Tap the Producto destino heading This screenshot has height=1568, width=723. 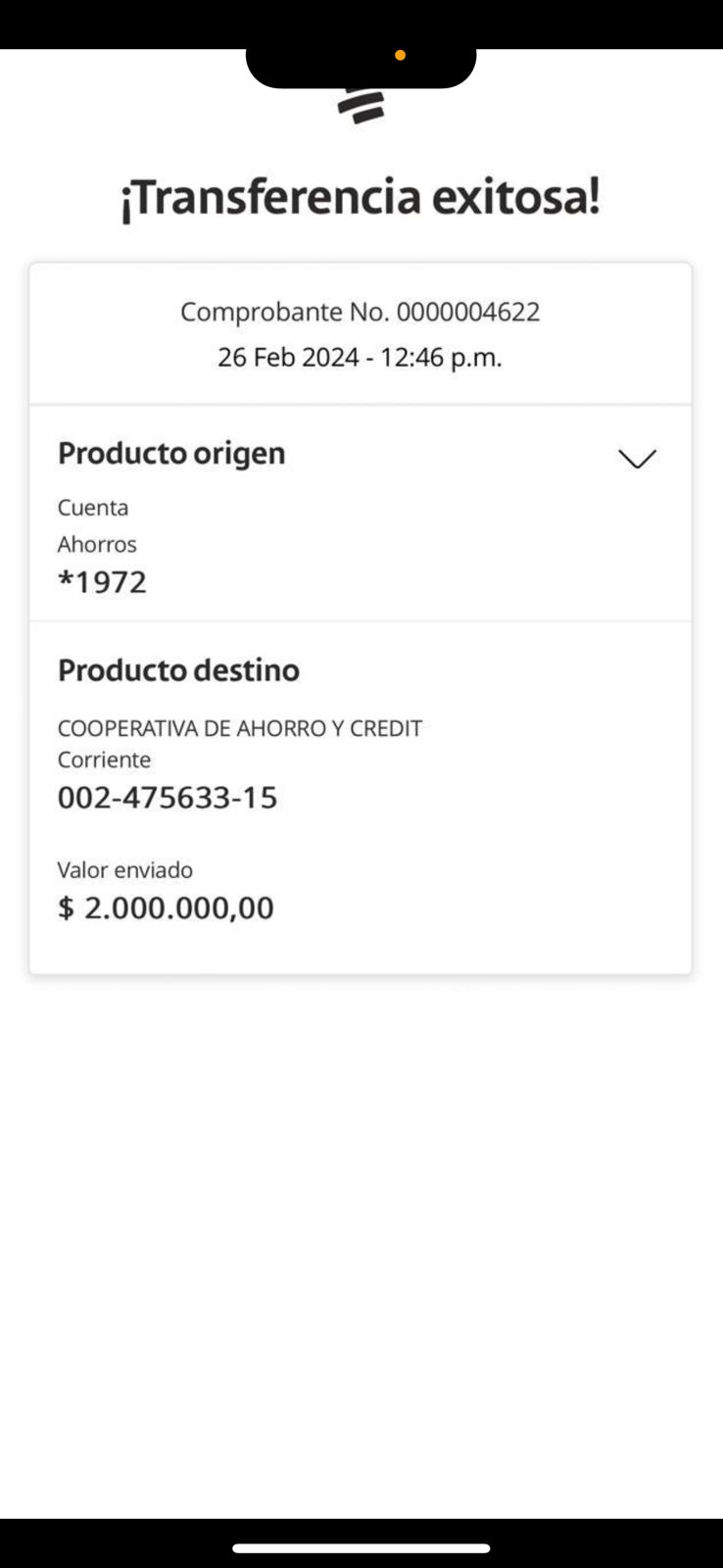(x=178, y=670)
